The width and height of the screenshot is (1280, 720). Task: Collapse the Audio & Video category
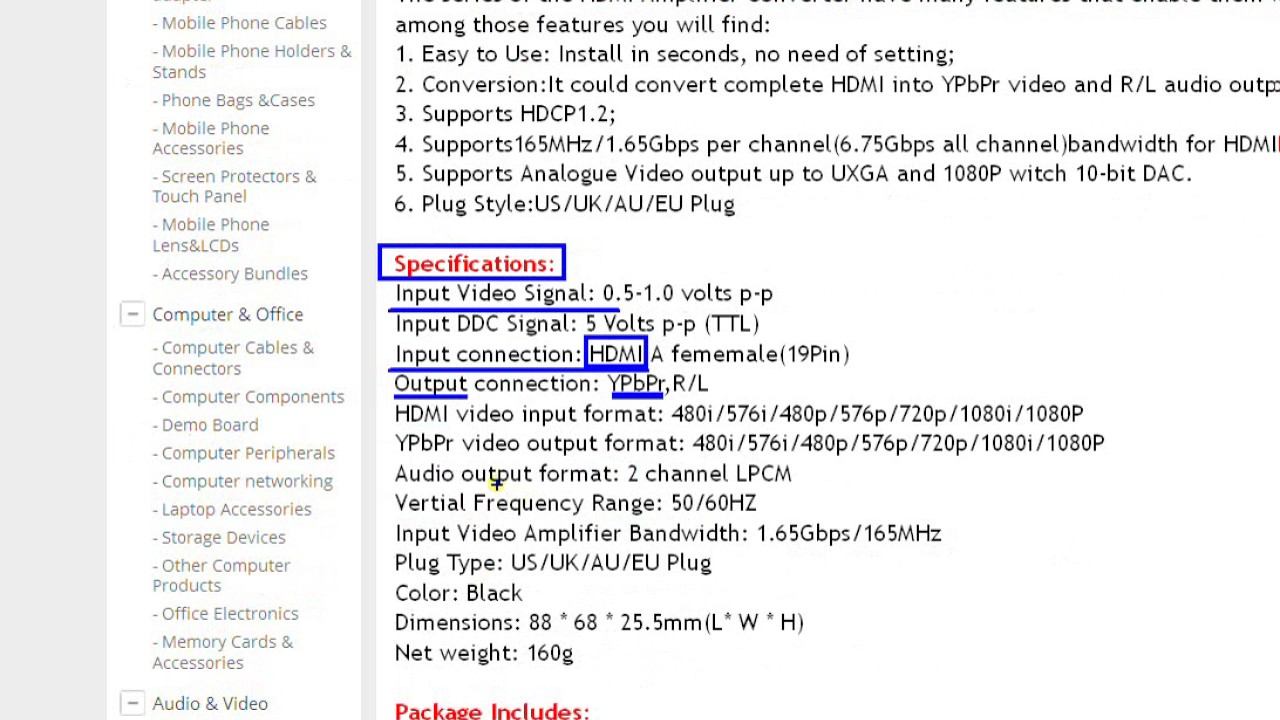132,703
